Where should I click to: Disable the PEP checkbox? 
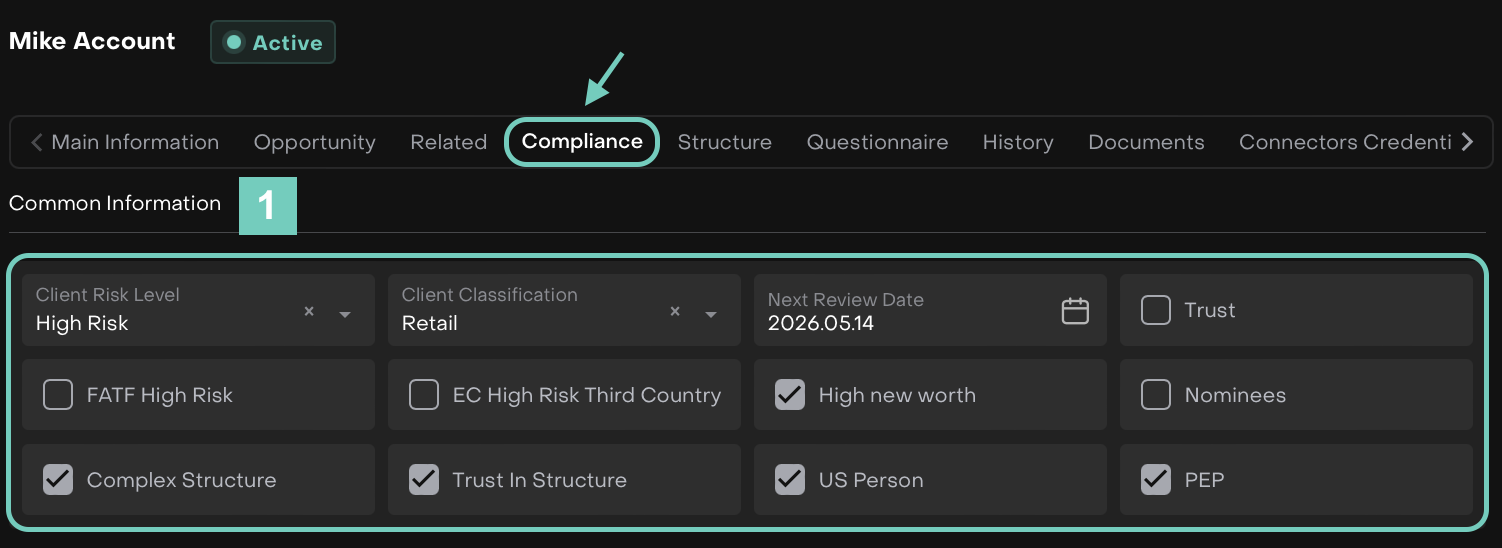[x=1156, y=480]
